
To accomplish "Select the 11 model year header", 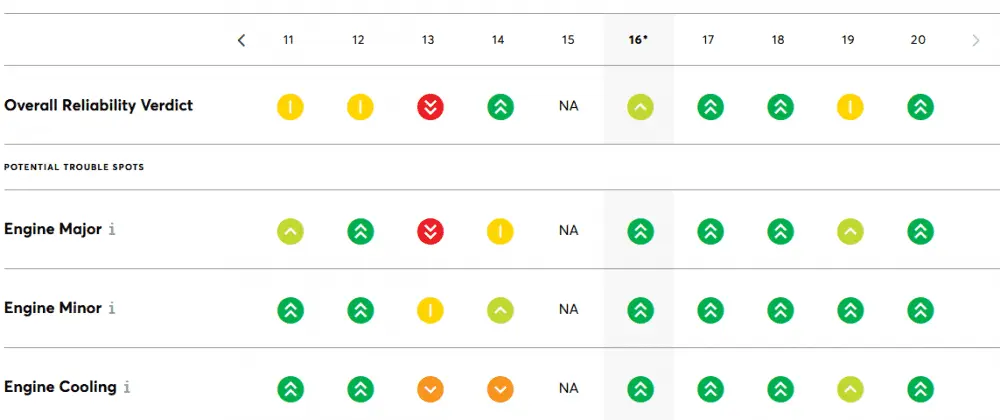I will pos(288,40).
